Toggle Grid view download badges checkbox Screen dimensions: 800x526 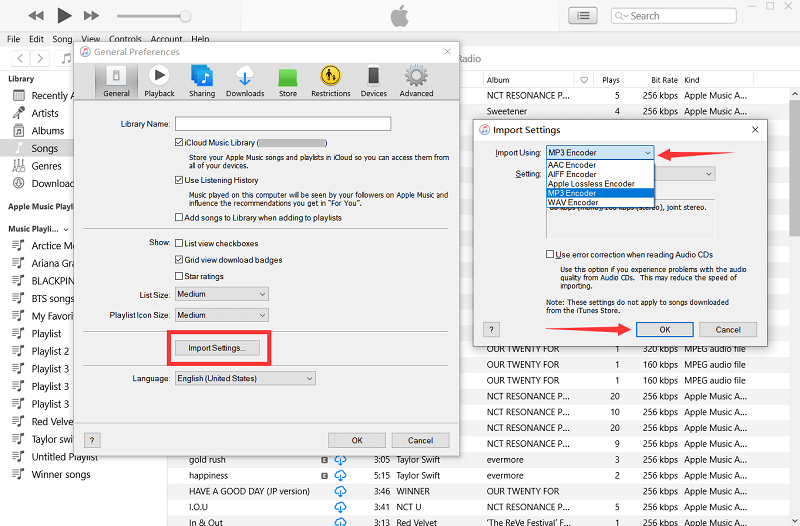pos(179,260)
